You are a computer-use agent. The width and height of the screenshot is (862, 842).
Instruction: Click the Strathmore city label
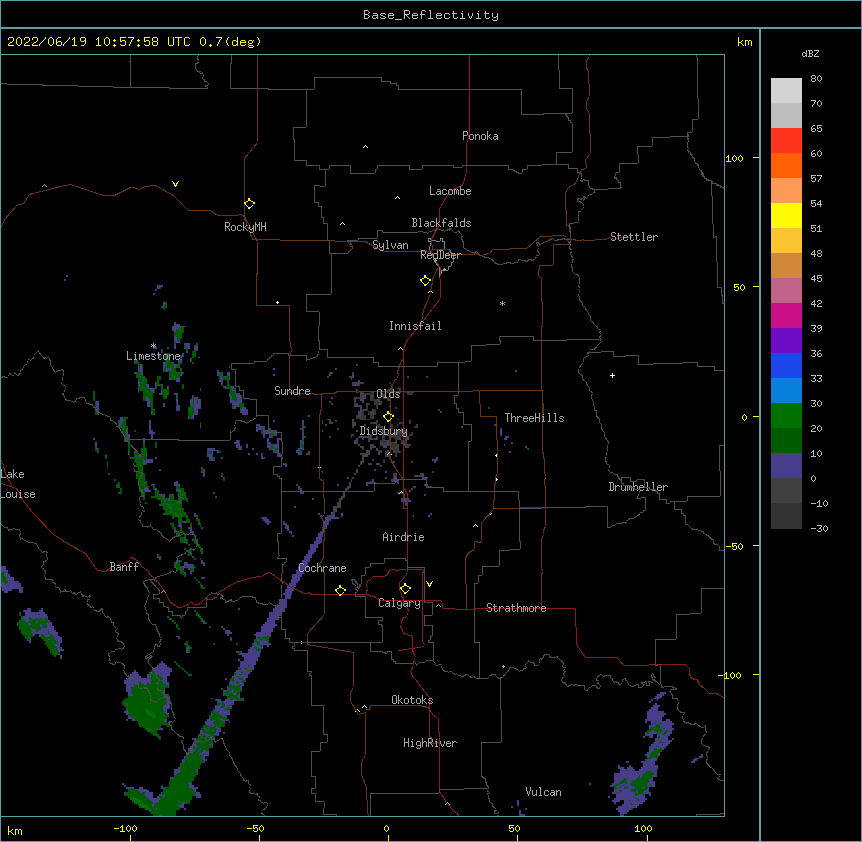[516, 608]
